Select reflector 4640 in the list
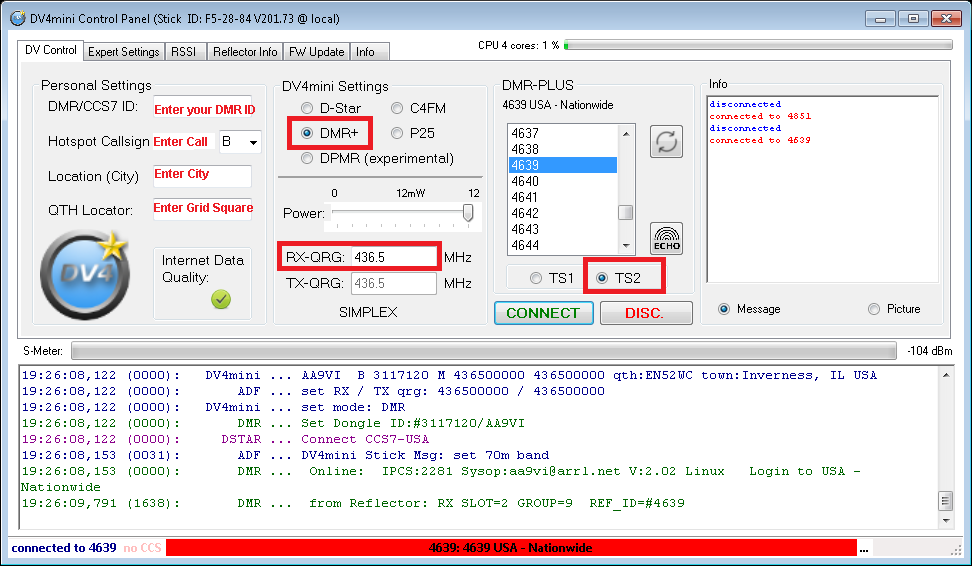The height and width of the screenshot is (566, 972). [x=563, y=182]
